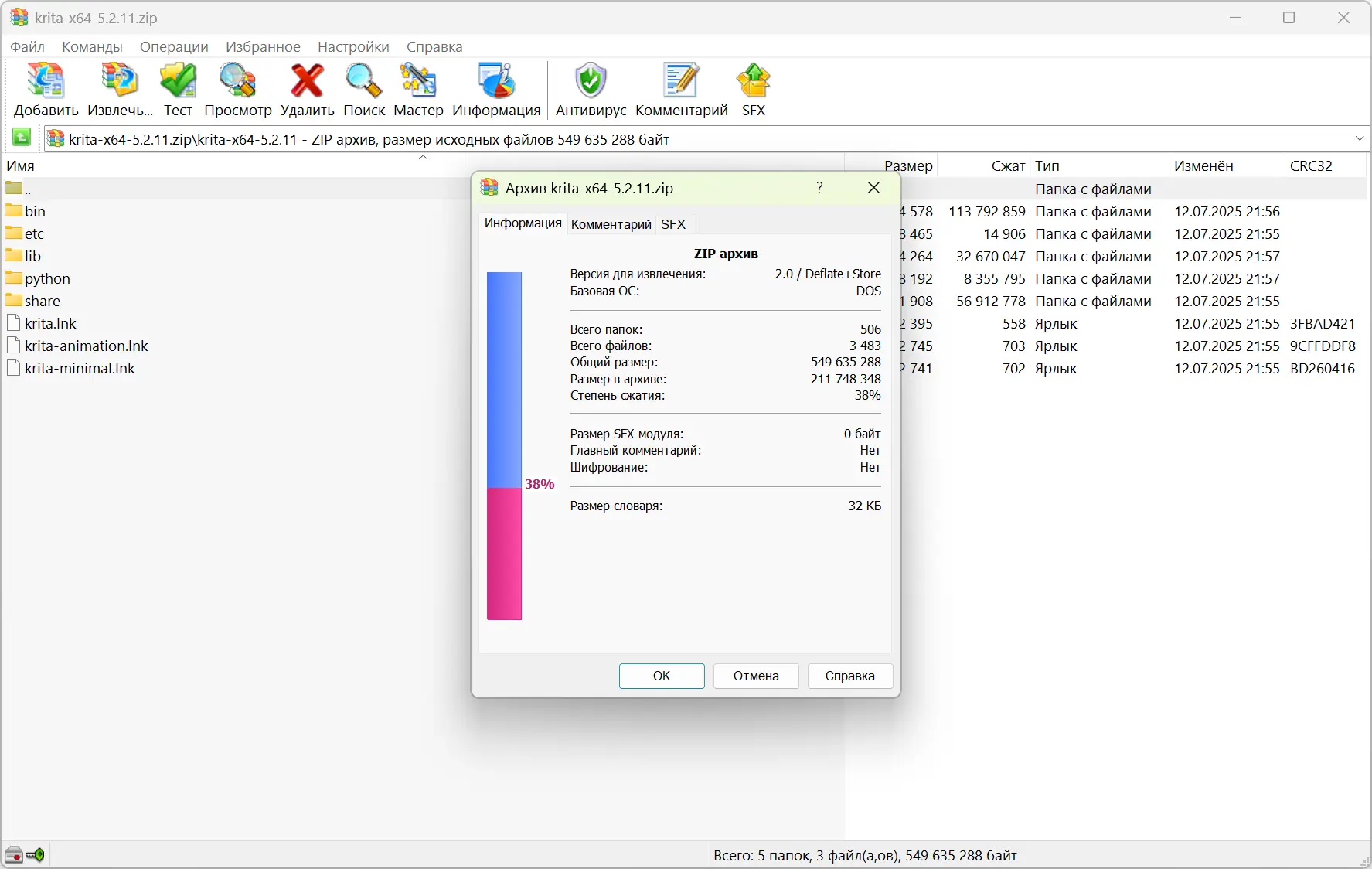Click the modified date 12.07.2025 21:56
The height and width of the screenshot is (869, 1372).
pyautogui.click(x=1227, y=211)
